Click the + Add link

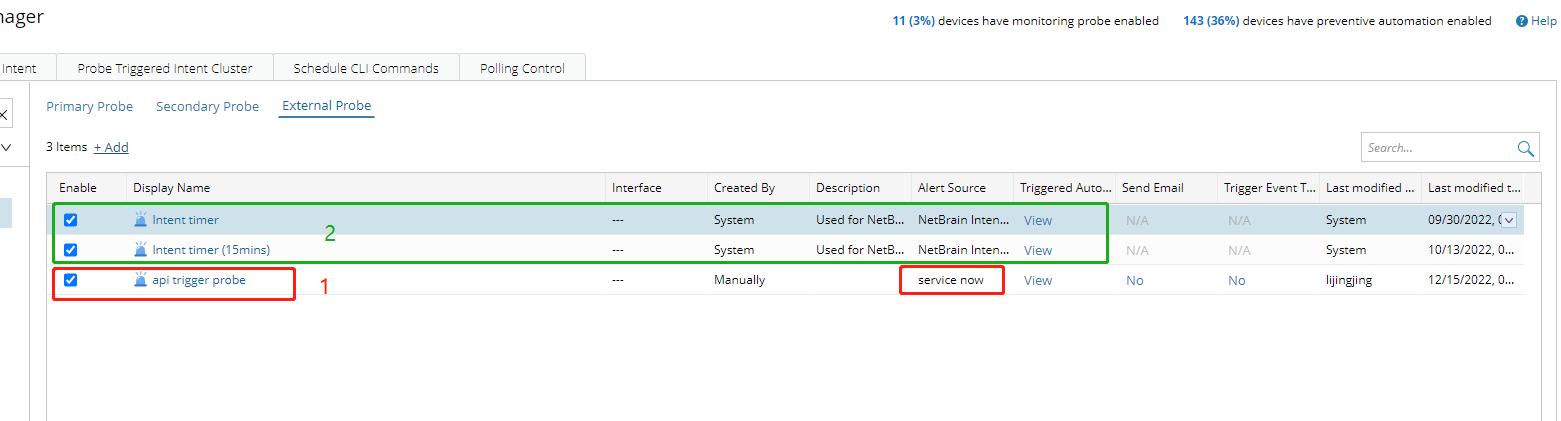(x=111, y=147)
